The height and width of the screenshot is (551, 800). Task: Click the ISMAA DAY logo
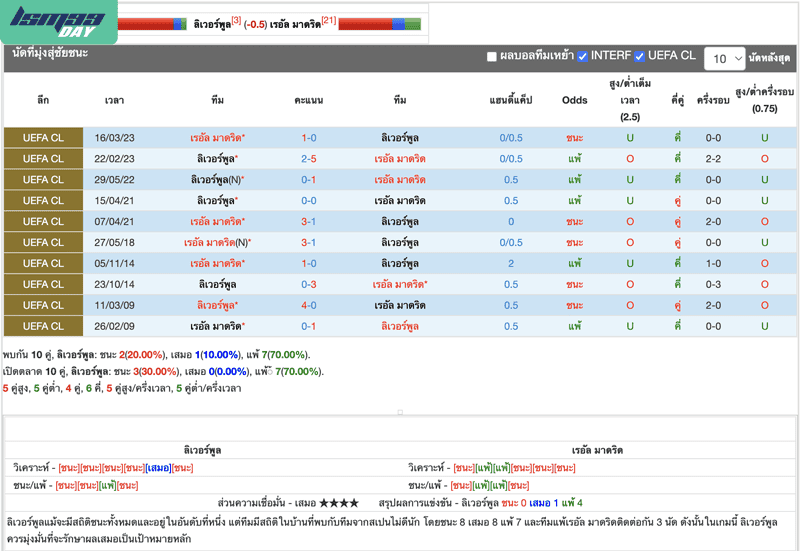click(58, 22)
